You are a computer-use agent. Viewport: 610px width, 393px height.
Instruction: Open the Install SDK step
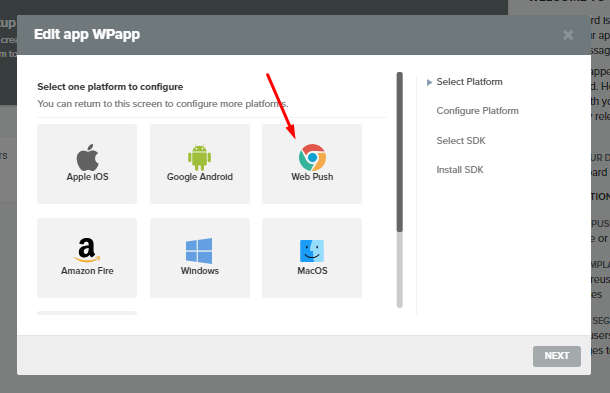click(460, 170)
